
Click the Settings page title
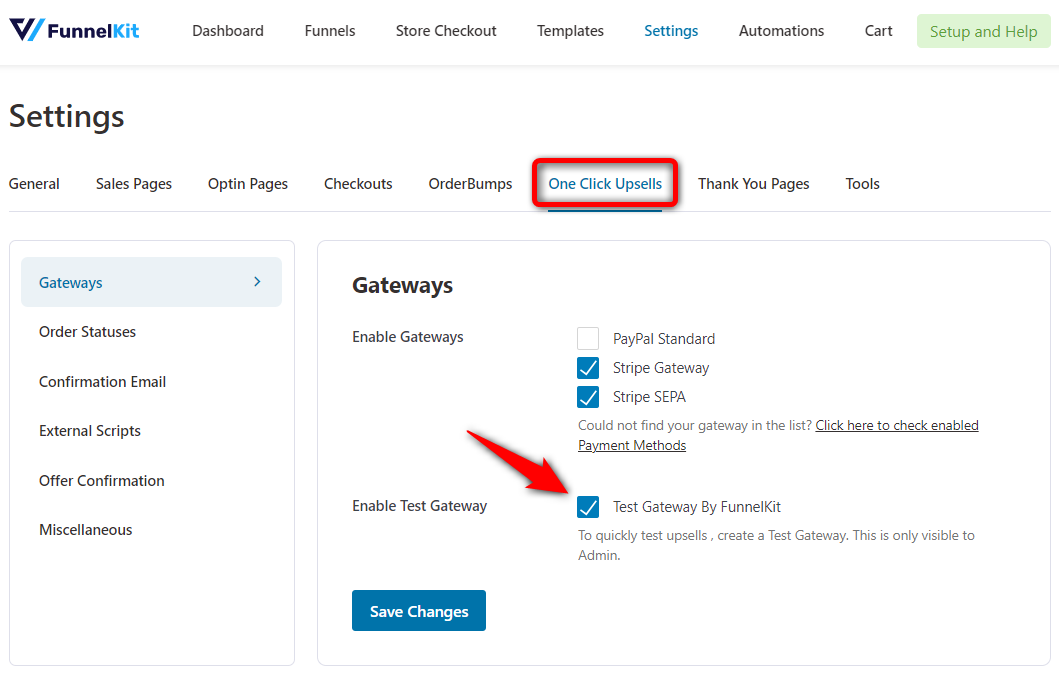click(x=66, y=116)
